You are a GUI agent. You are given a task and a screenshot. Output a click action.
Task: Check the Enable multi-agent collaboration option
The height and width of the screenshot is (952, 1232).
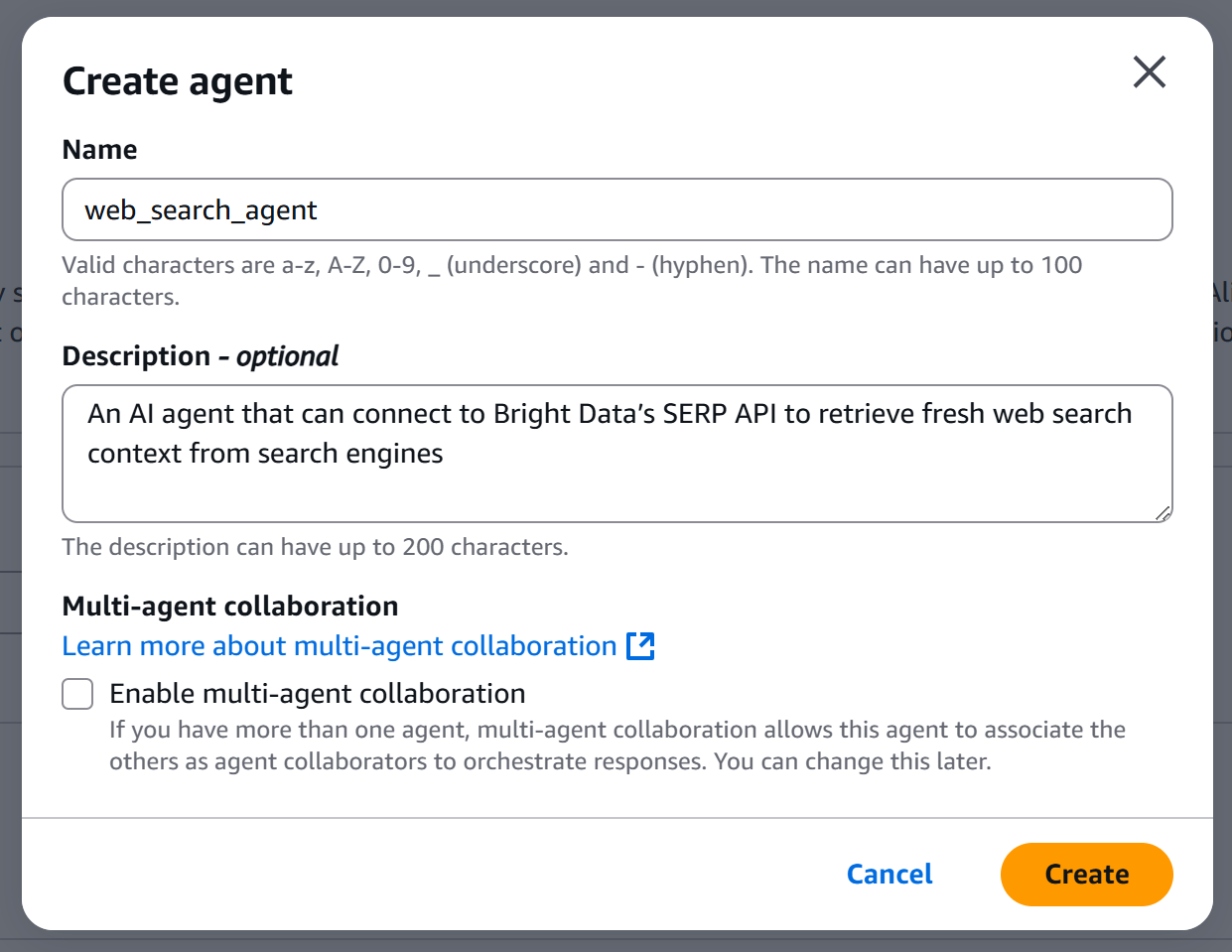point(77,694)
